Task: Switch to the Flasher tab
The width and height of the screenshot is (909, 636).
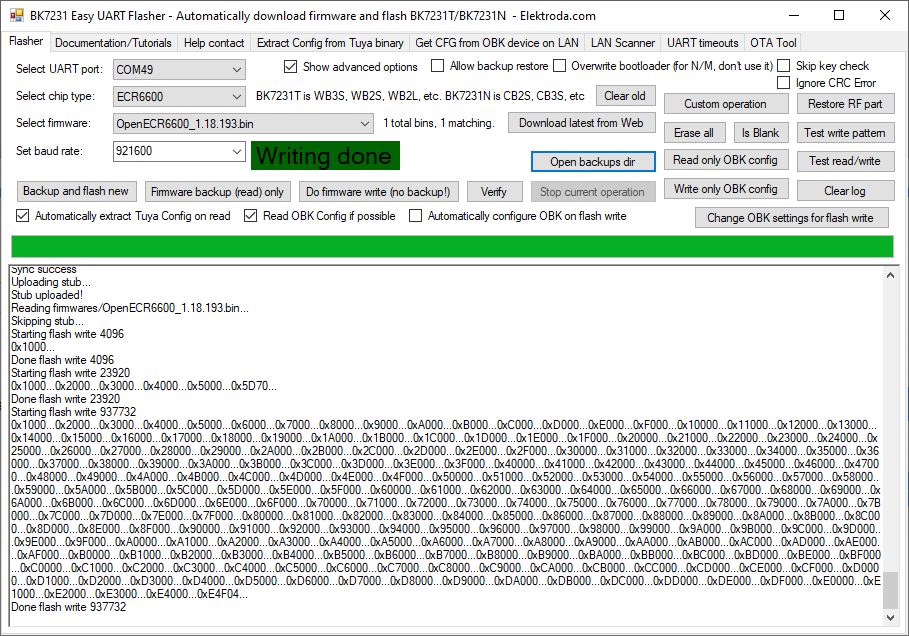Action: click(26, 41)
